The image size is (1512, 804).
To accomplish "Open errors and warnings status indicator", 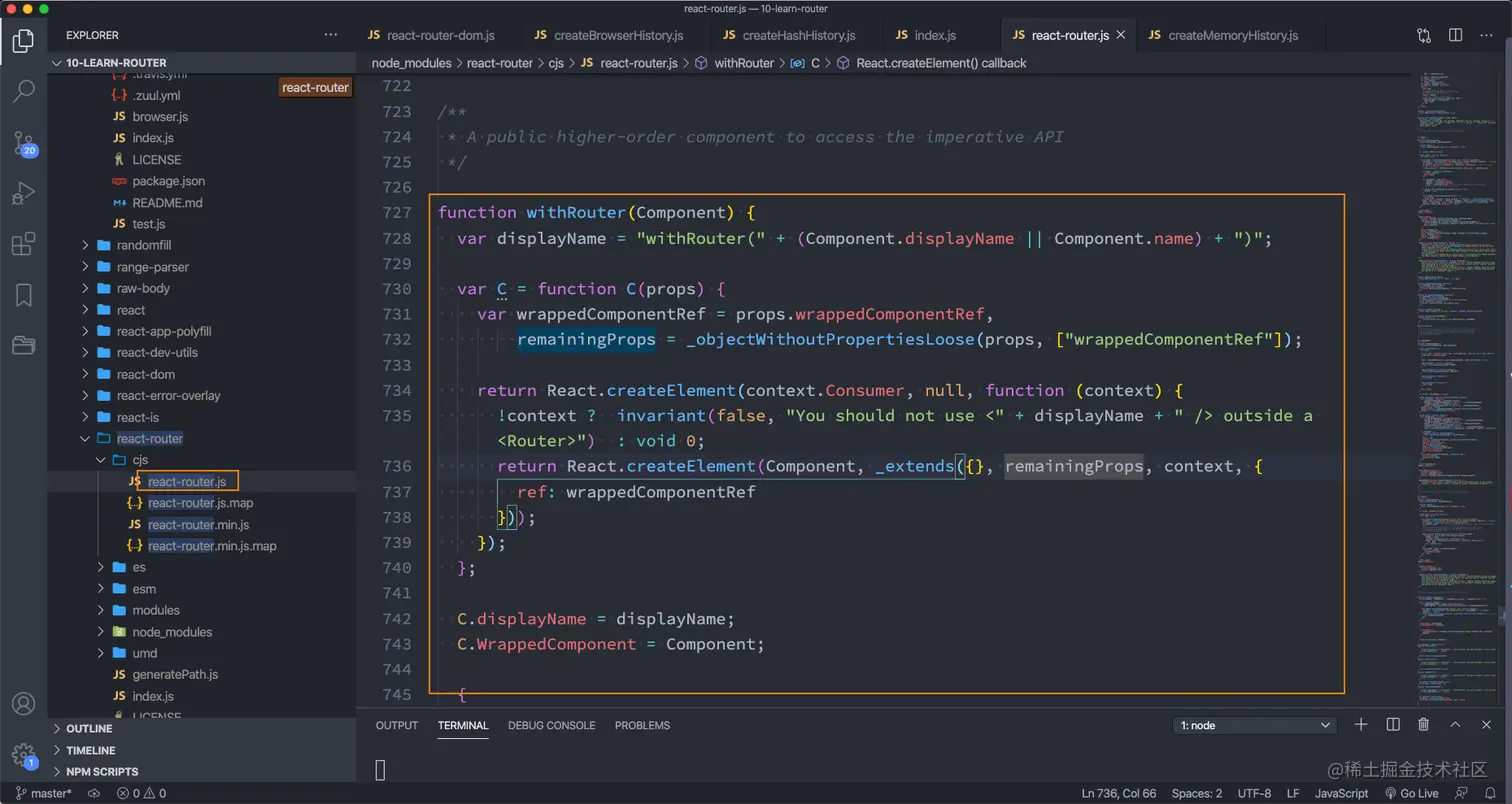I will pyautogui.click(x=141, y=793).
